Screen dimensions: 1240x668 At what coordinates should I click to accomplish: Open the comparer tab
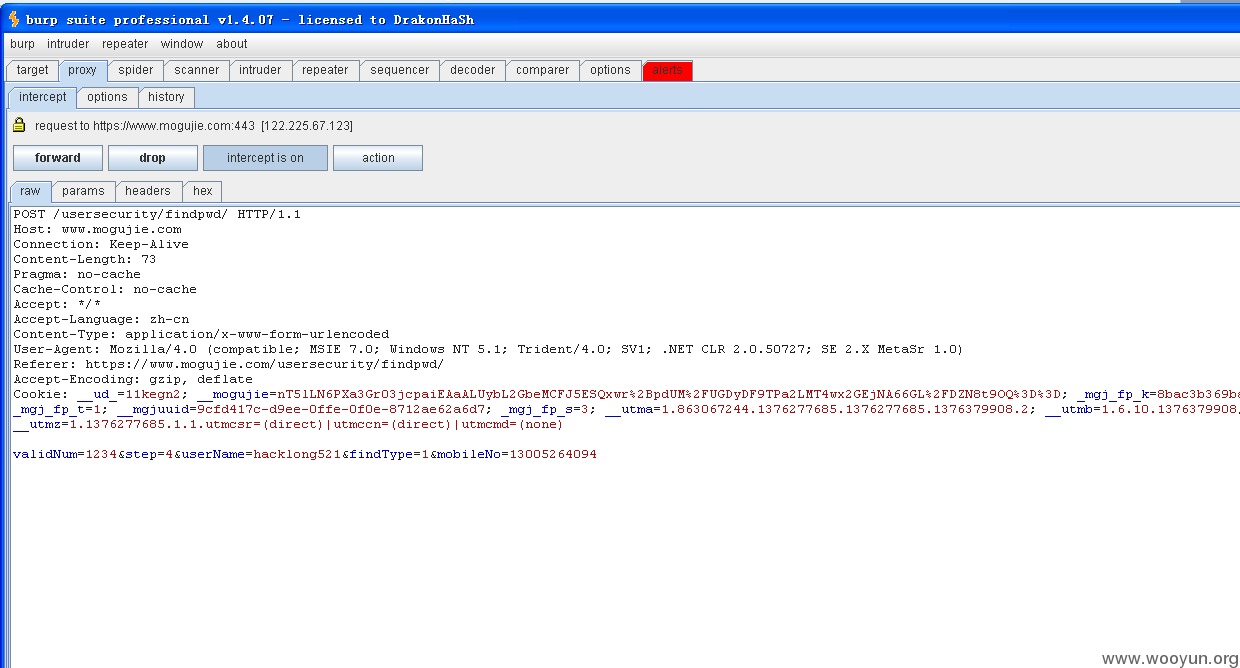[543, 70]
